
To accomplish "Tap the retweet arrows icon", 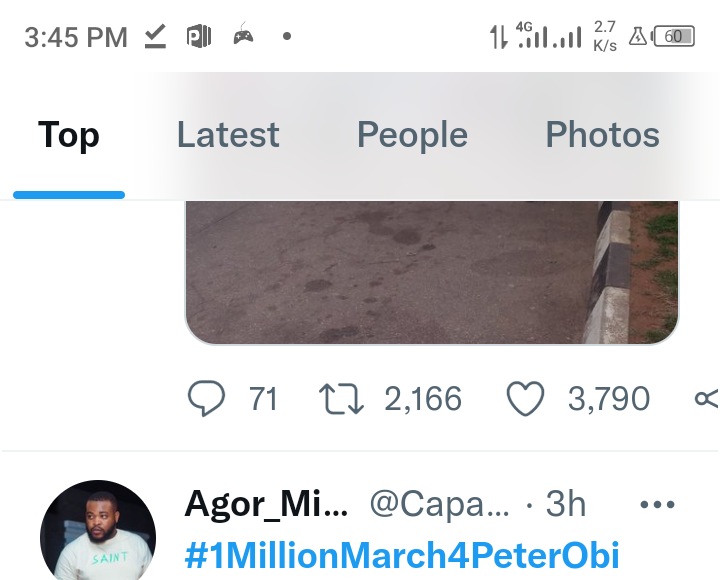I will 341,399.
